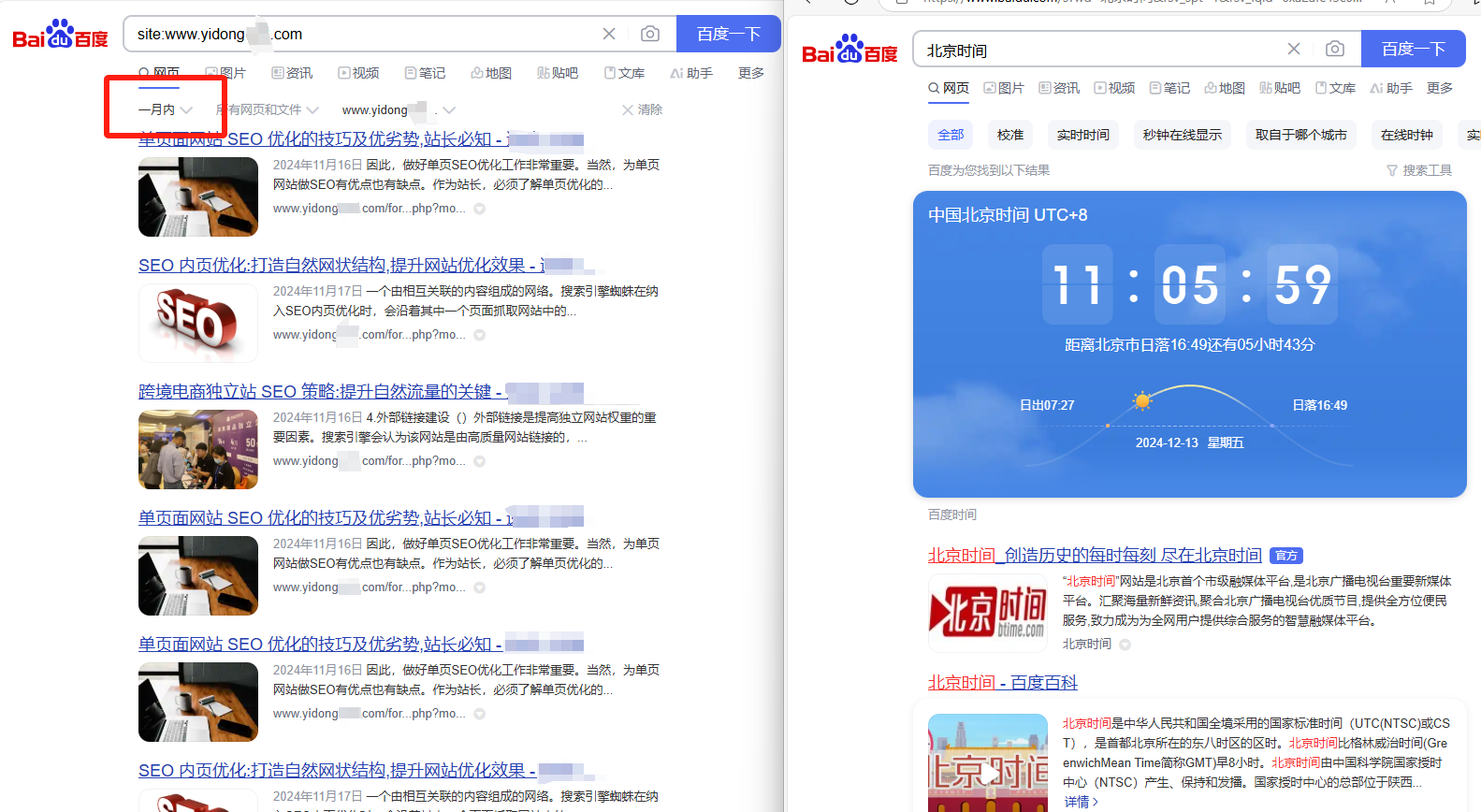Open the 百度百科 北京时间 image thumbnail
Image resolution: width=1481 pixels, height=812 pixels.
point(988,762)
